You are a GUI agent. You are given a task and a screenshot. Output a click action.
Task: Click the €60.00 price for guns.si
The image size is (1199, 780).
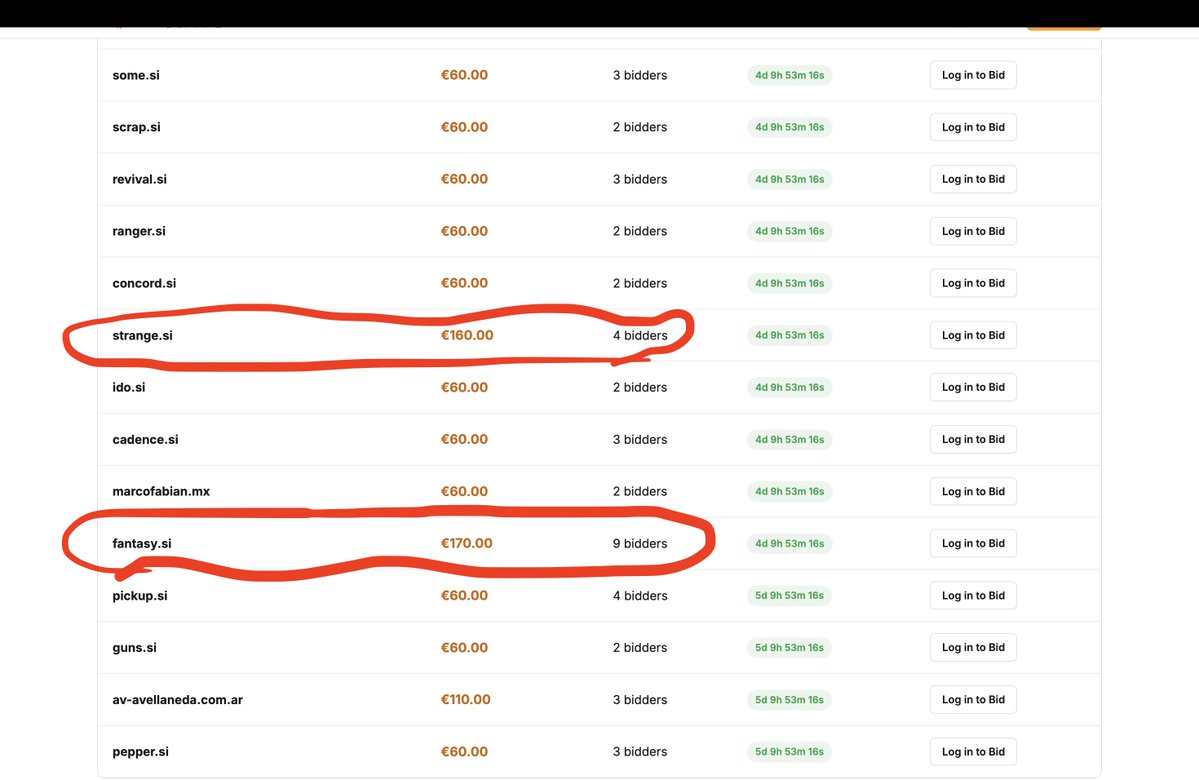(x=464, y=647)
